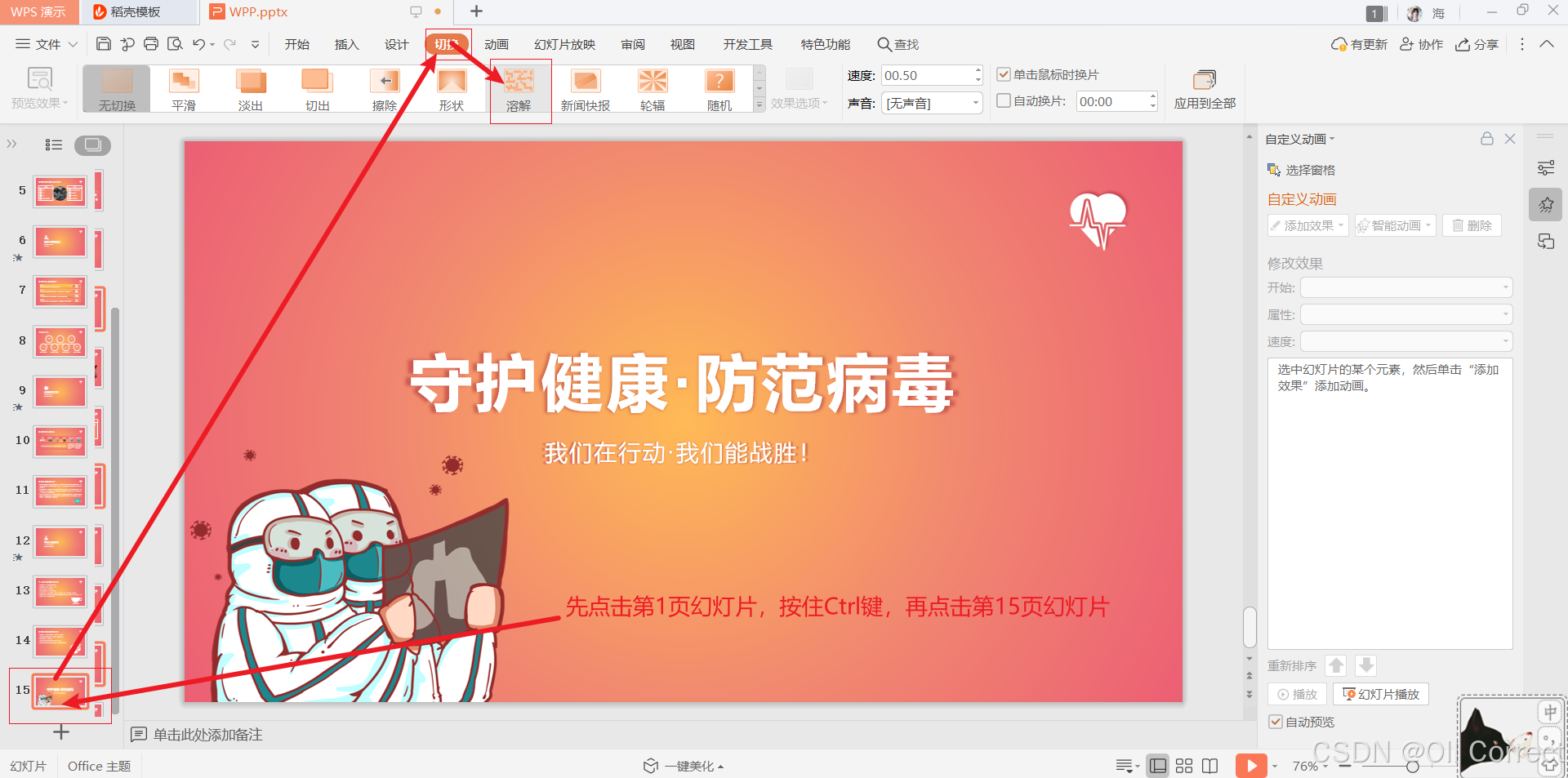Switch to outline view icon in slide panel
Screen dimensions: 1568x778
tap(54, 144)
